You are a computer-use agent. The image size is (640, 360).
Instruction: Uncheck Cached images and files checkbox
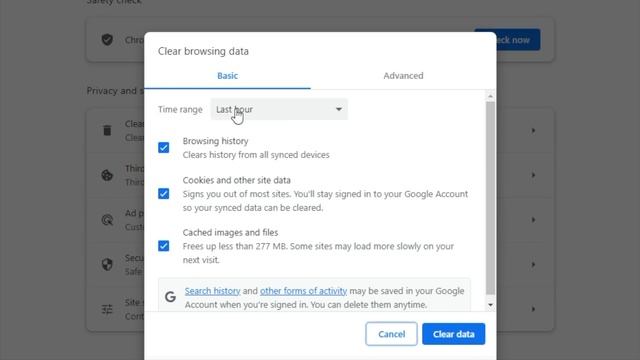pos(164,246)
